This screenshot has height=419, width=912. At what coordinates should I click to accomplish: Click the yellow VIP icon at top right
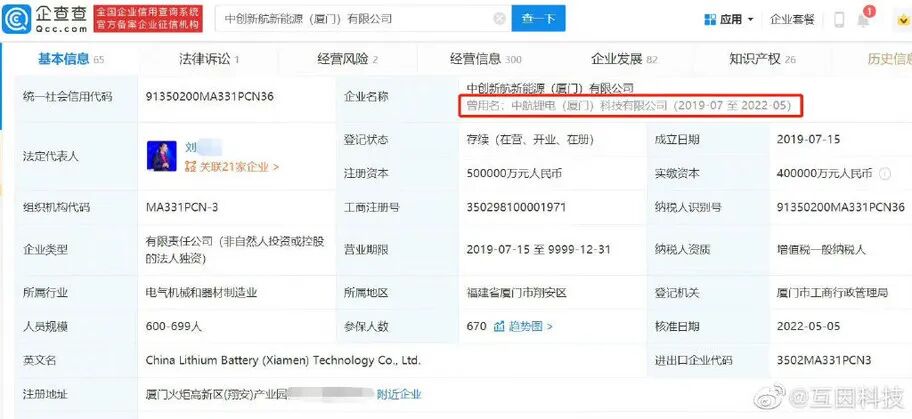point(903,19)
